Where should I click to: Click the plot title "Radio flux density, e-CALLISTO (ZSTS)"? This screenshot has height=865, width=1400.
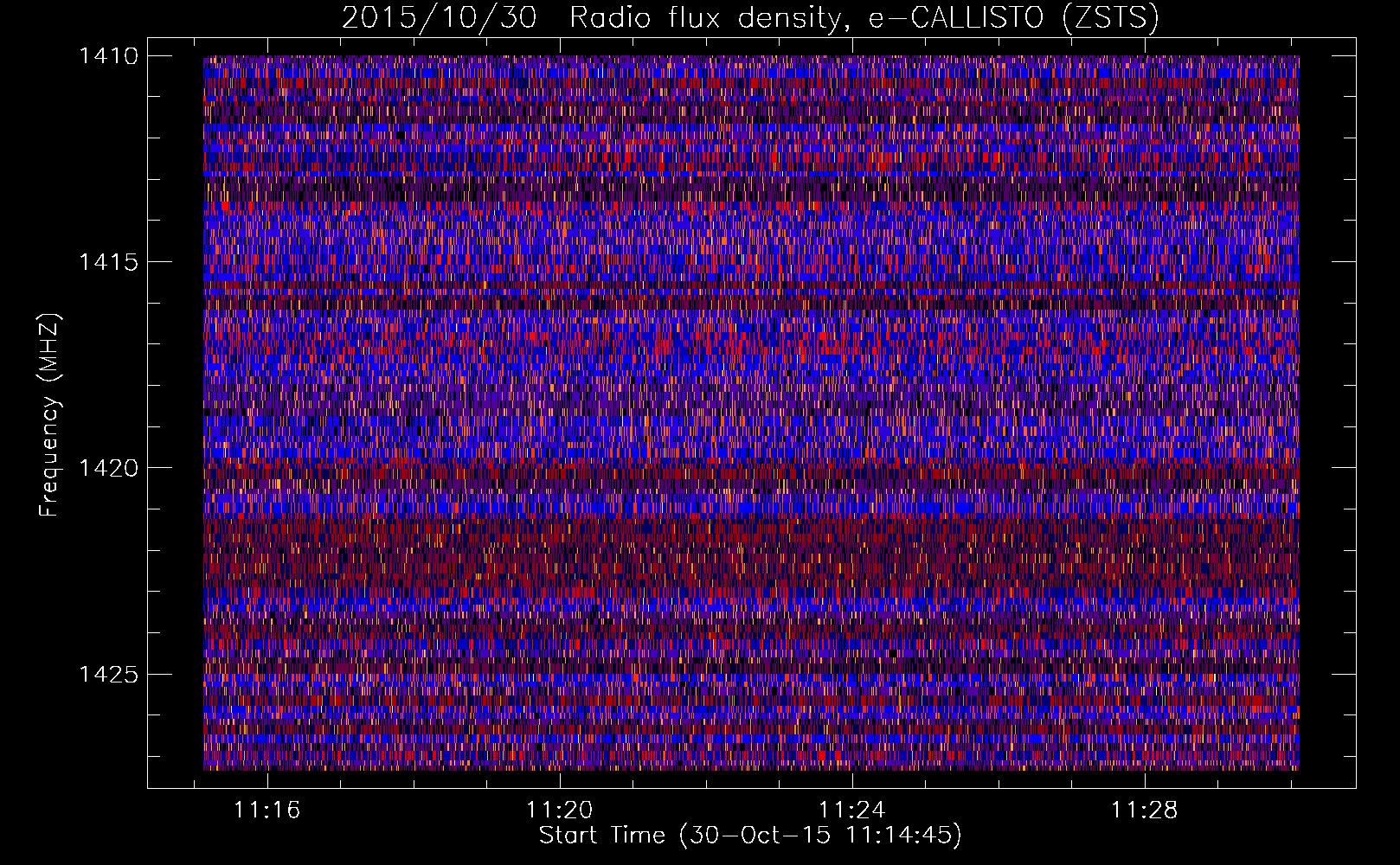tap(864, 17)
